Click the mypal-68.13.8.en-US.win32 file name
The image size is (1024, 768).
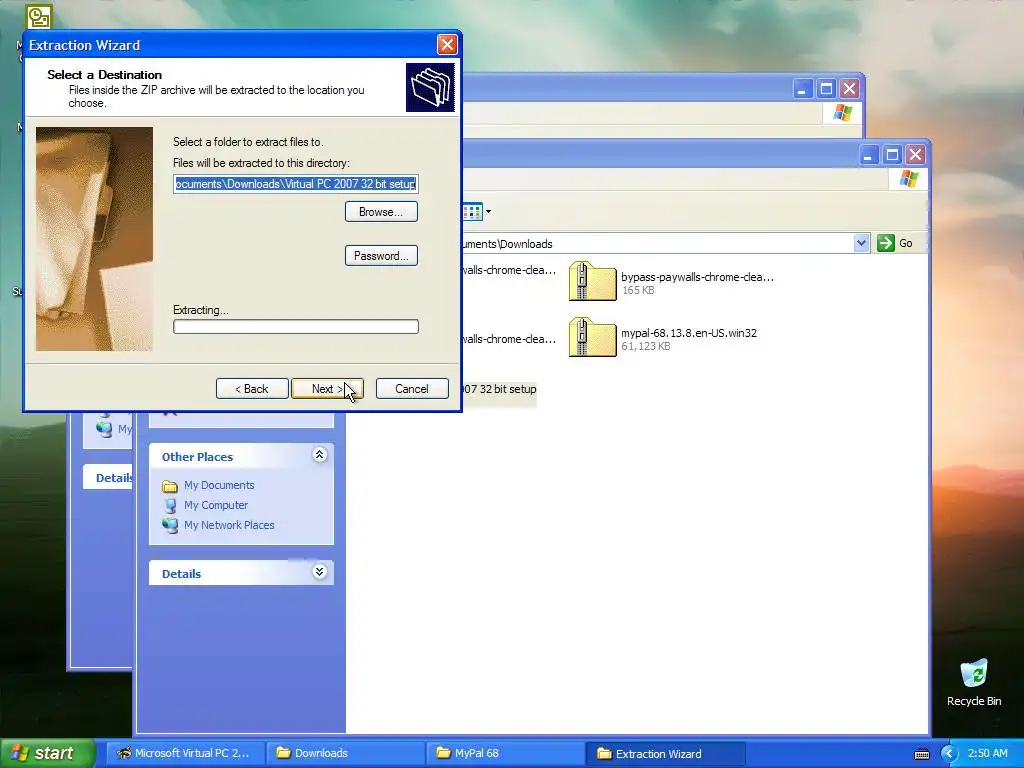coord(688,333)
